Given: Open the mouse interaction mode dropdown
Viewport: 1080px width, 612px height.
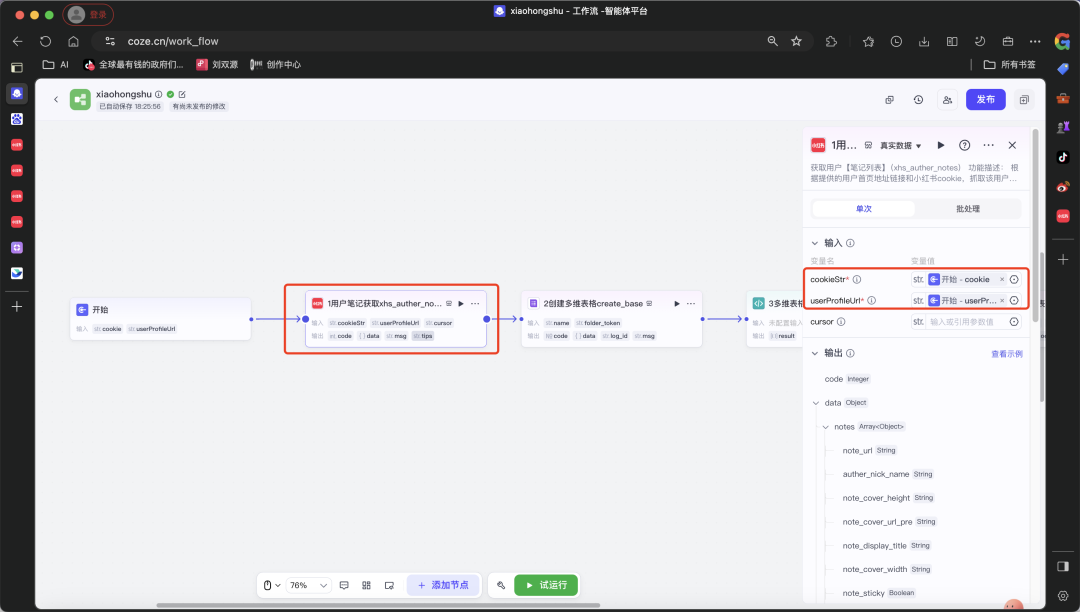Looking at the screenshot, I should (x=271, y=586).
